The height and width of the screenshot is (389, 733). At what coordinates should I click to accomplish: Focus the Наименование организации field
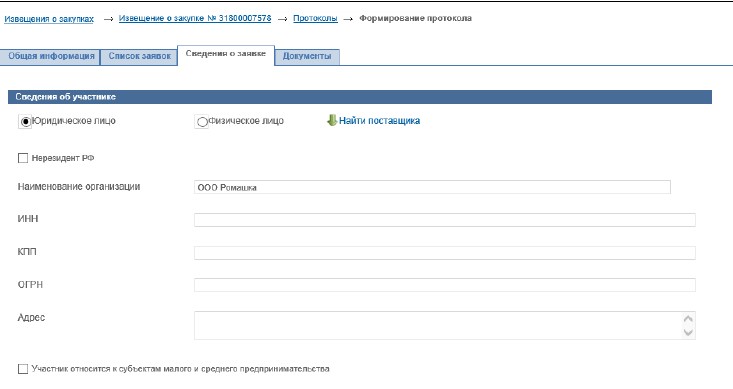tap(432, 187)
